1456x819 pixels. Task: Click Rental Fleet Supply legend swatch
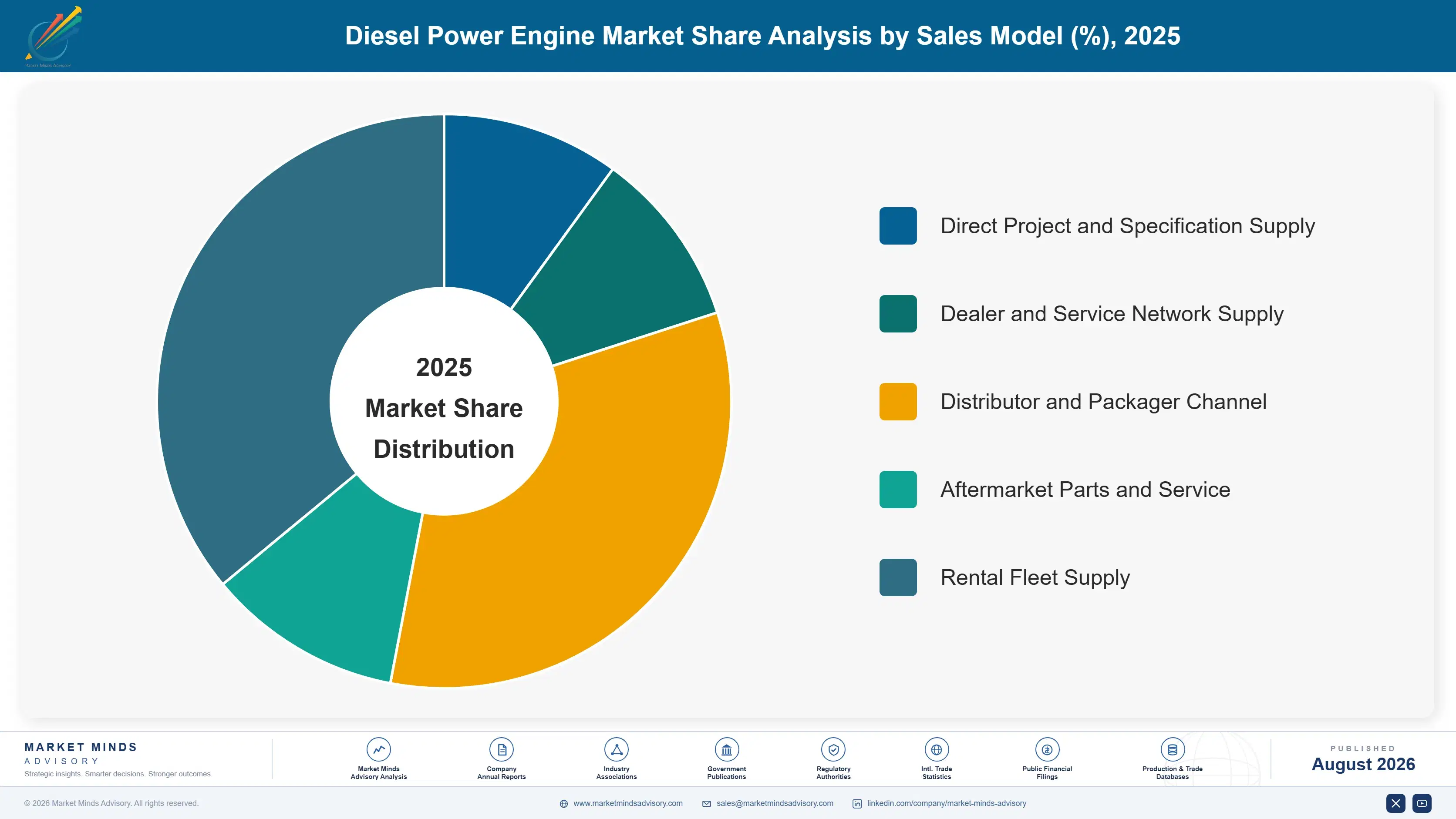897,577
